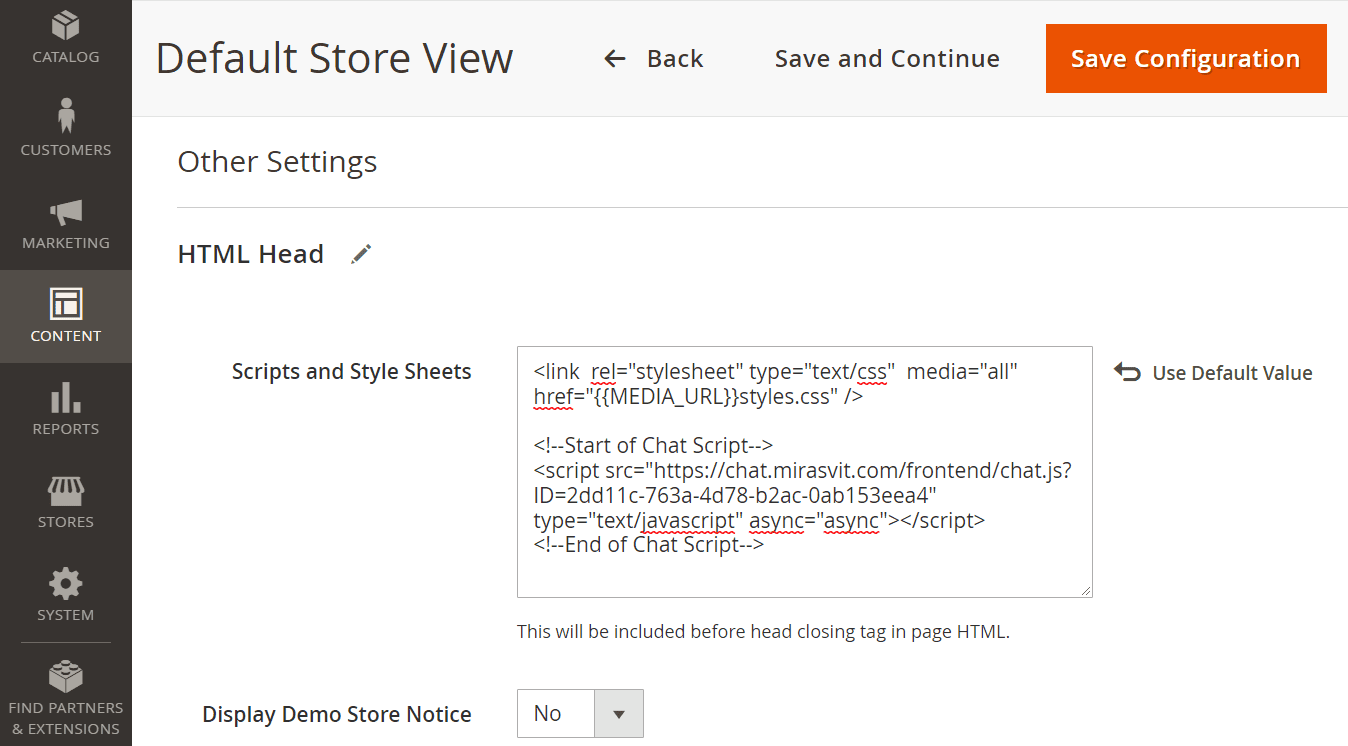The image size is (1348, 746).
Task: Click the Scripts and Style Sheets label
Action: [x=351, y=372]
